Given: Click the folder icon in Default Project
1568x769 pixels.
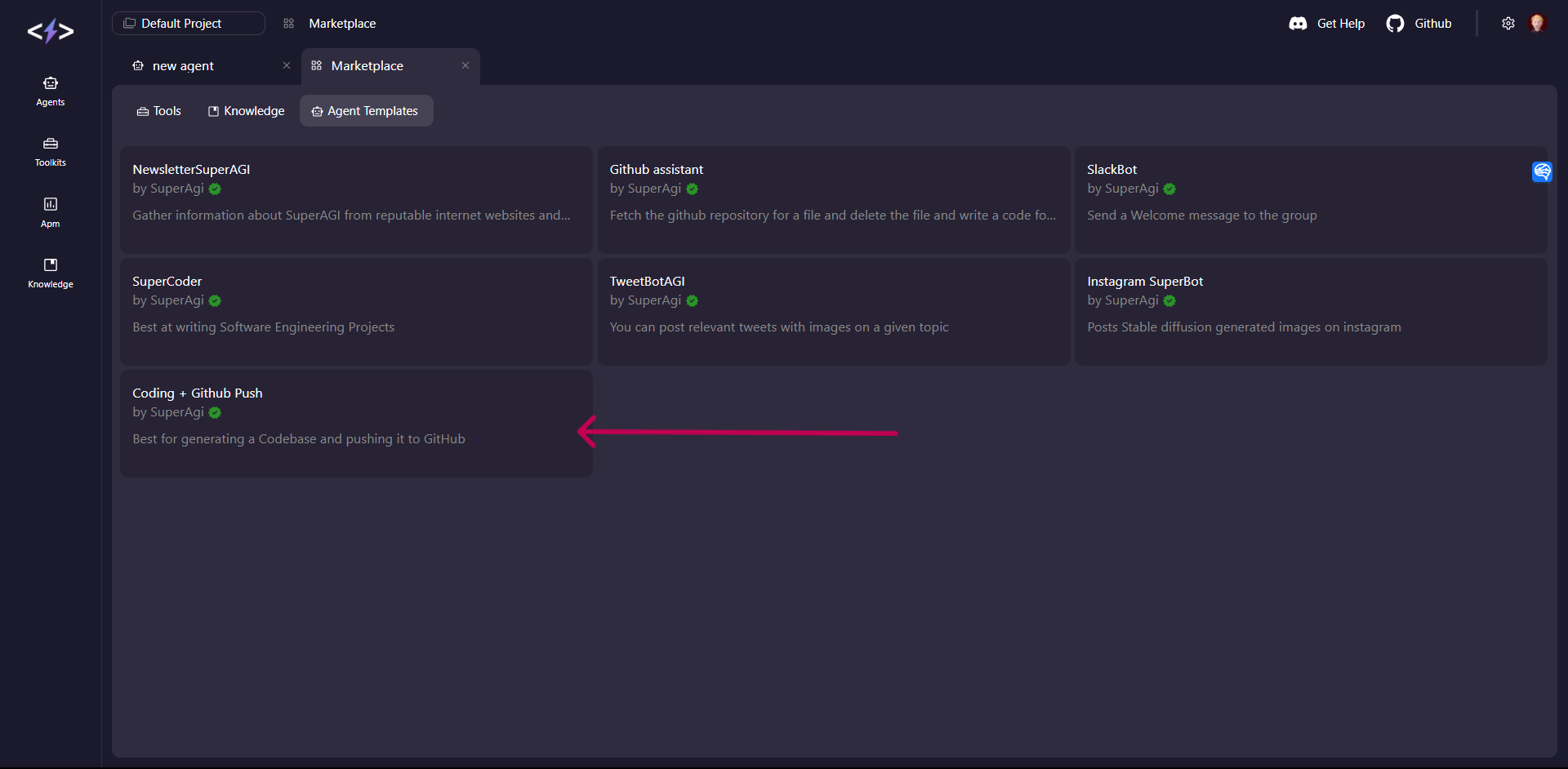Looking at the screenshot, I should click(x=129, y=24).
